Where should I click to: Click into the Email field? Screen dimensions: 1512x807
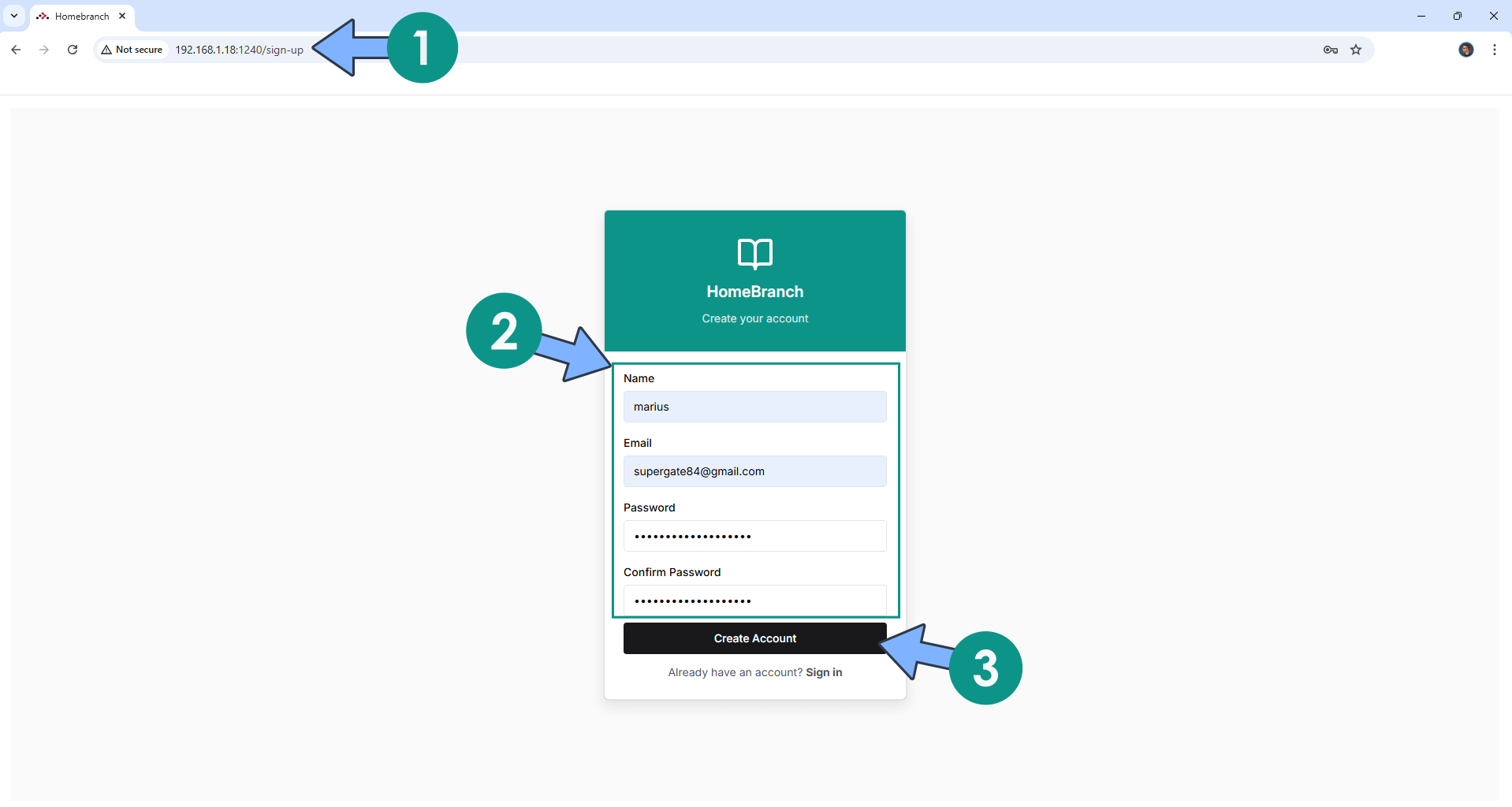point(754,471)
